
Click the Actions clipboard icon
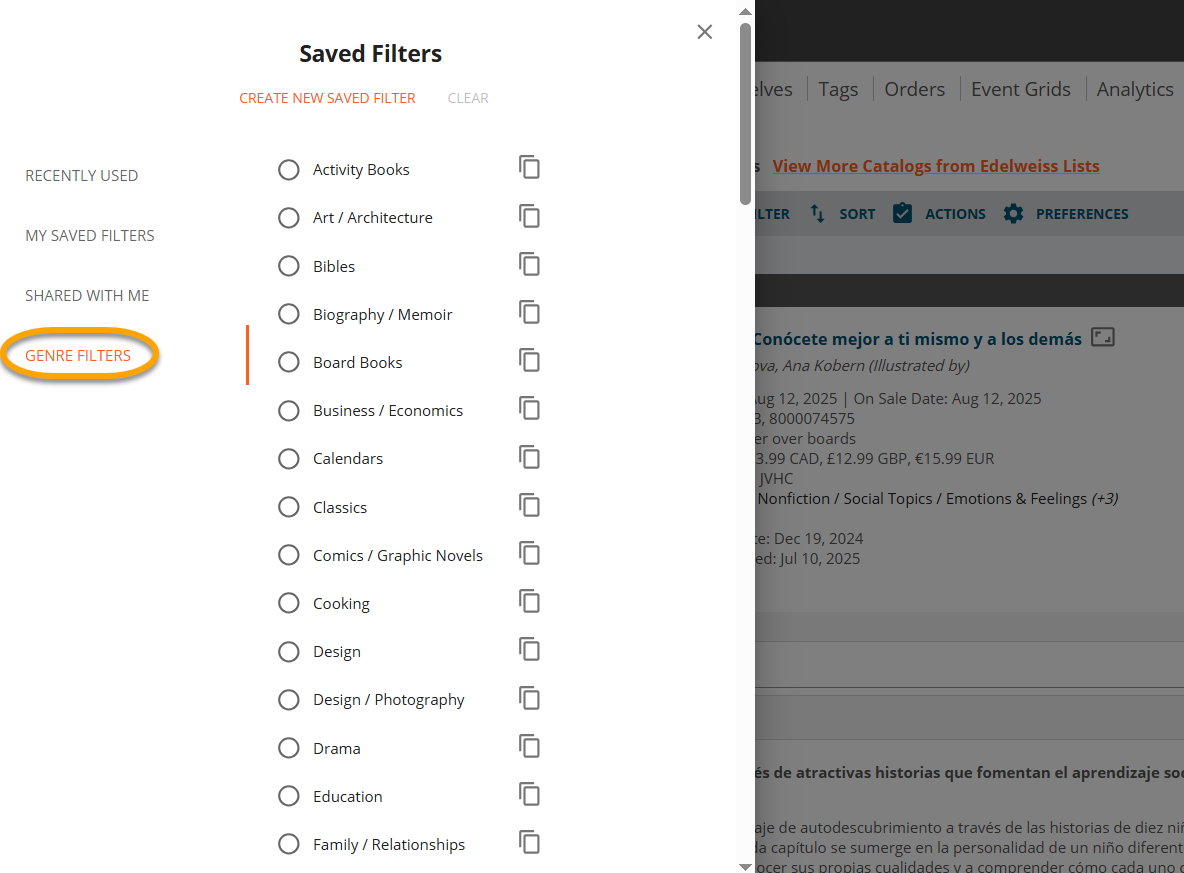coord(902,214)
